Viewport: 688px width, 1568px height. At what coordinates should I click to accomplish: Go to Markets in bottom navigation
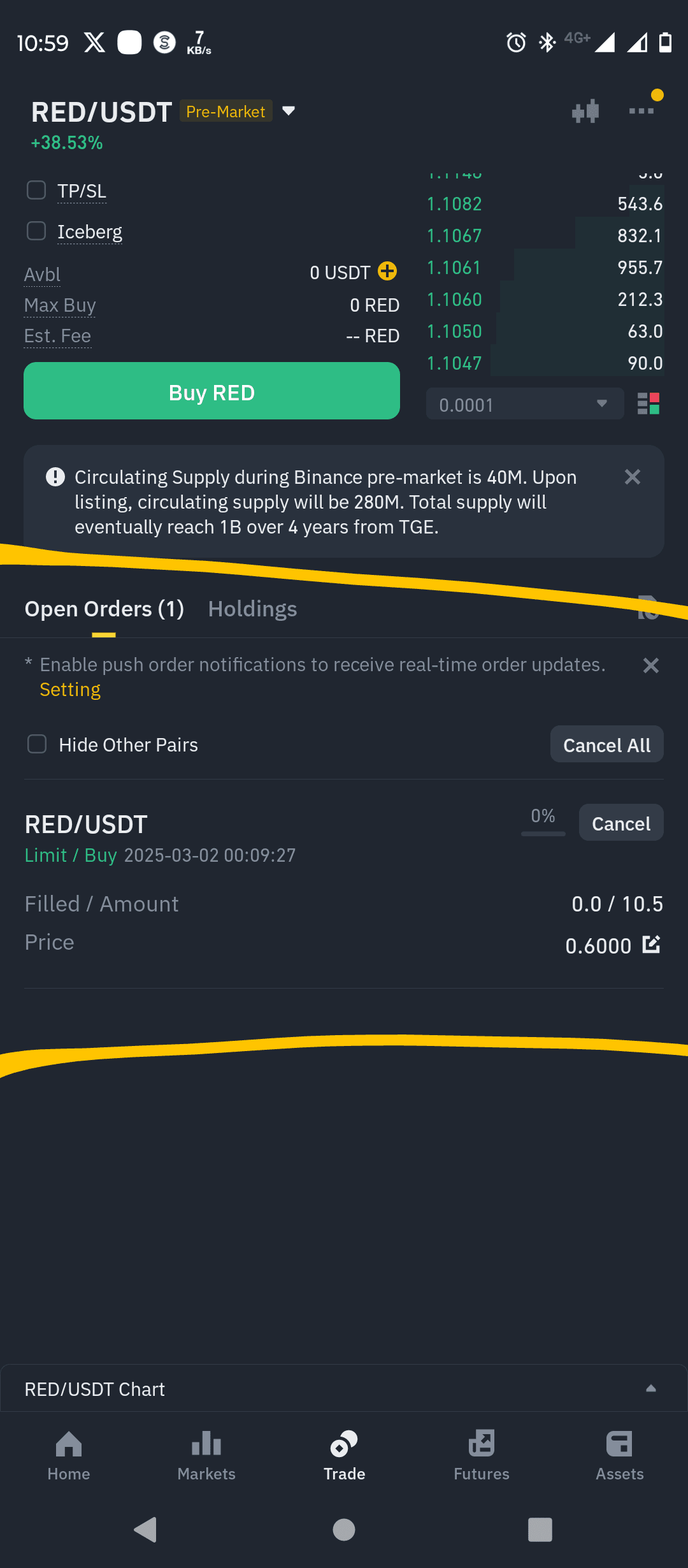206,1456
